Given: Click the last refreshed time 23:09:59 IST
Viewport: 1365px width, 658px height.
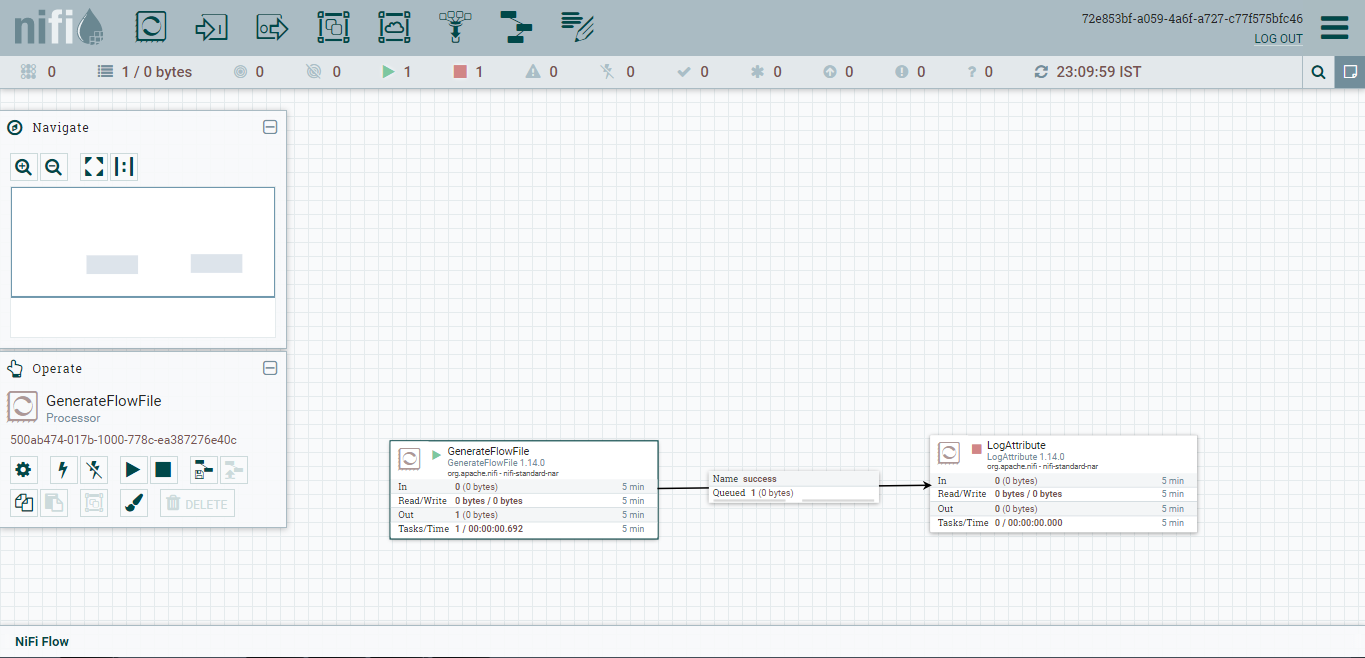Looking at the screenshot, I should (x=1099, y=72).
